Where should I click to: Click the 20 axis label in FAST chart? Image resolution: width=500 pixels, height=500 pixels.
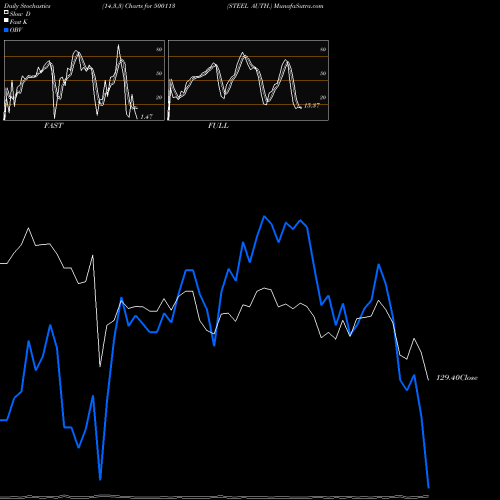coord(159,97)
